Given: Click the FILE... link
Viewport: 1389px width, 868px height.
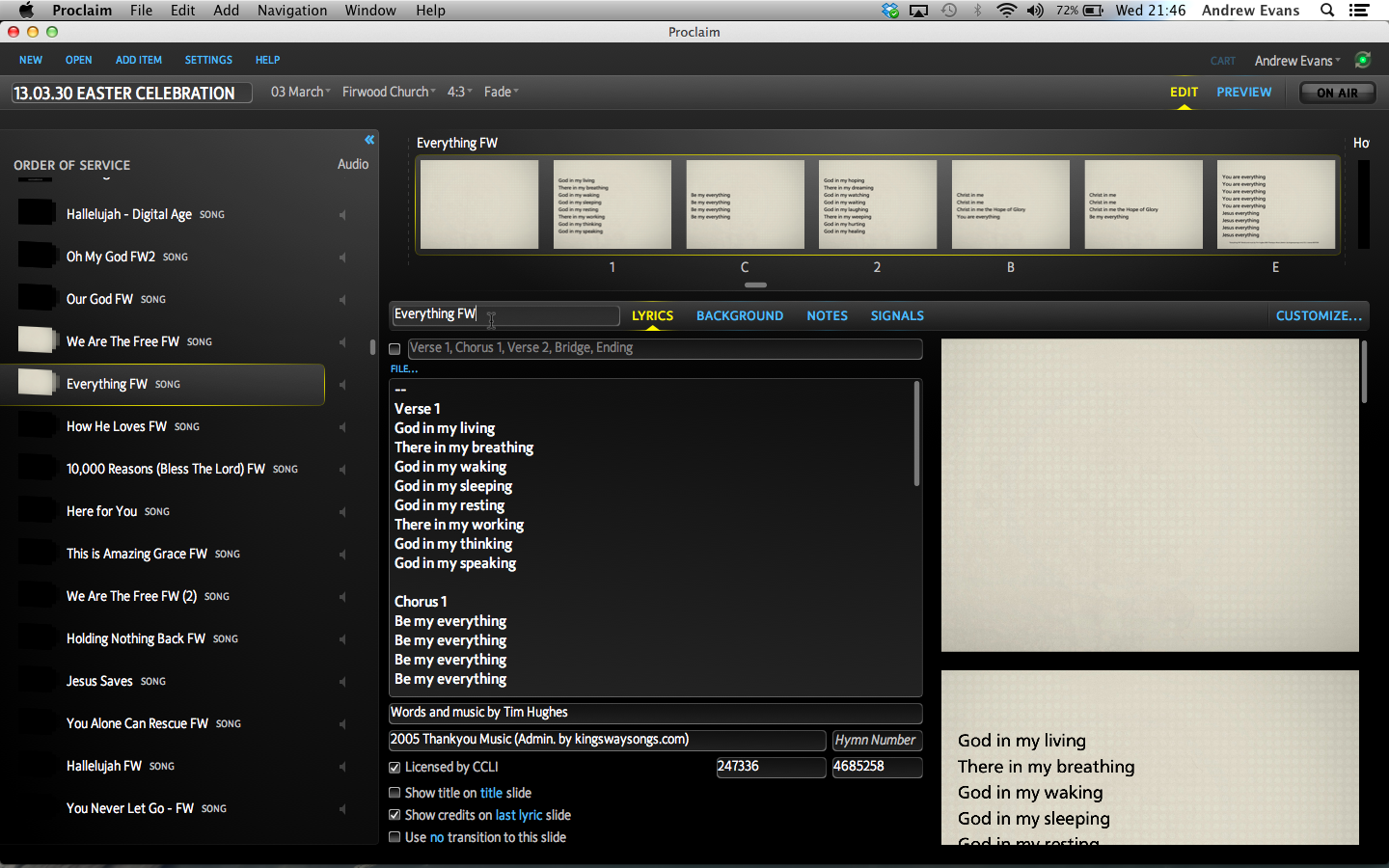Looking at the screenshot, I should pos(404,368).
